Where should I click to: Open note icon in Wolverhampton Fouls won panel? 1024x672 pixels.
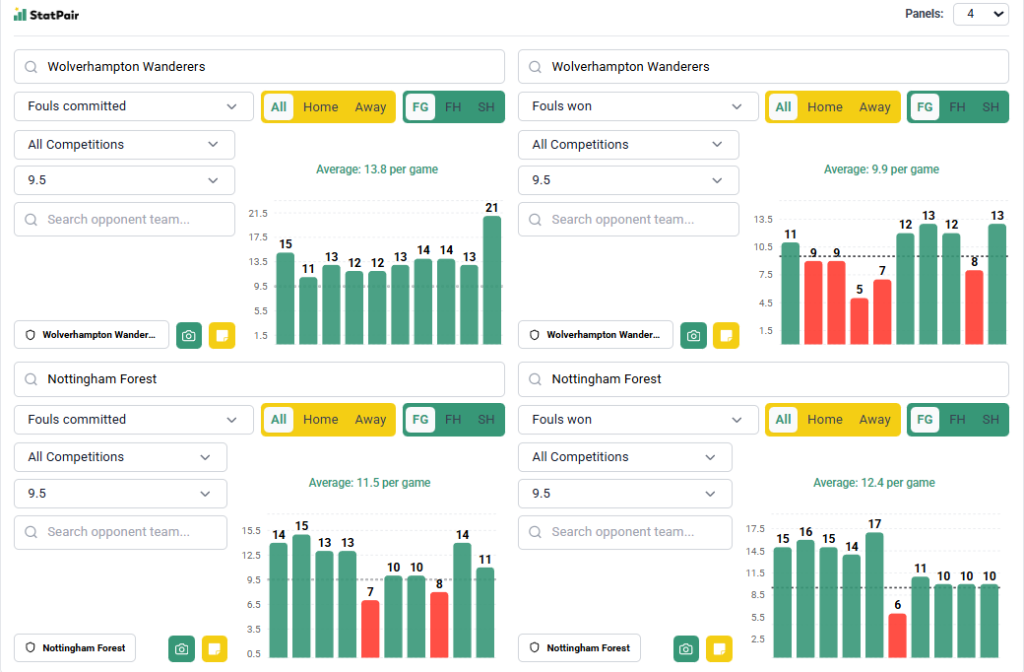point(726,335)
